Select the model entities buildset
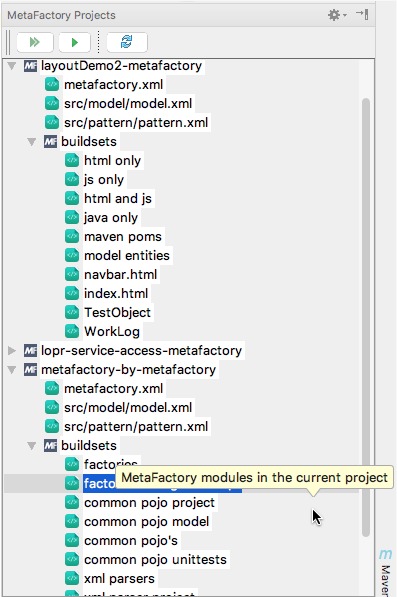The image size is (397, 597). 127,256
